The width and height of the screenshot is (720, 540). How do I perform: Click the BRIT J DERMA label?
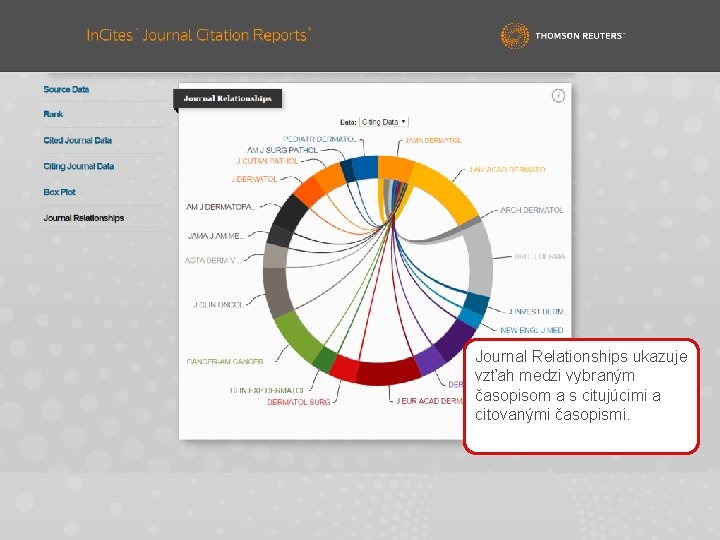point(540,257)
